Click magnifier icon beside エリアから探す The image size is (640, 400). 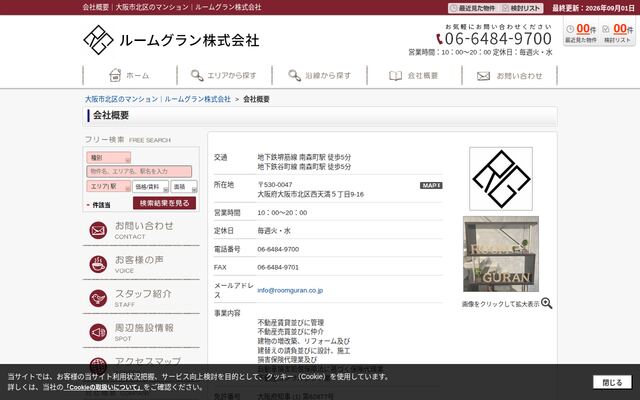click(197, 76)
